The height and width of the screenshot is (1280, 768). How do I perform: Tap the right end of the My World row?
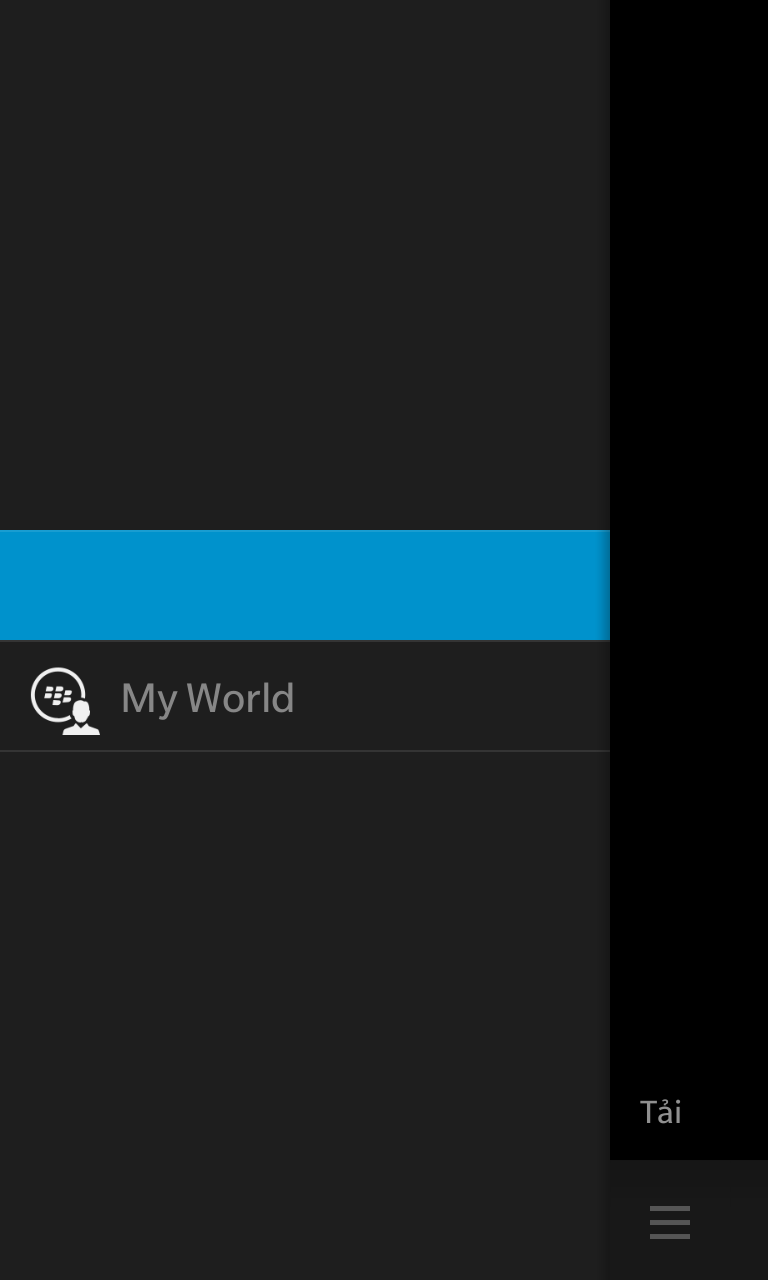pyautogui.click(x=560, y=696)
